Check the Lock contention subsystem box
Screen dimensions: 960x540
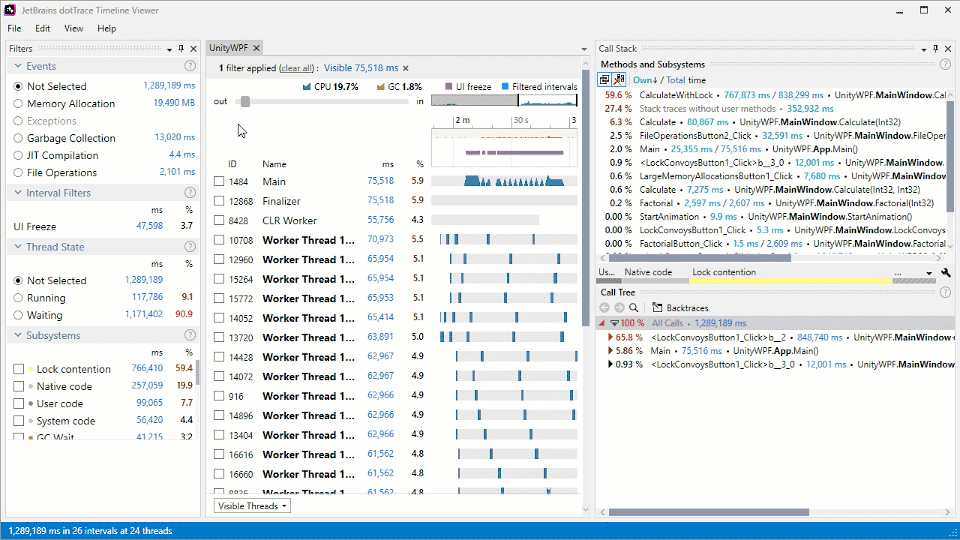point(18,369)
